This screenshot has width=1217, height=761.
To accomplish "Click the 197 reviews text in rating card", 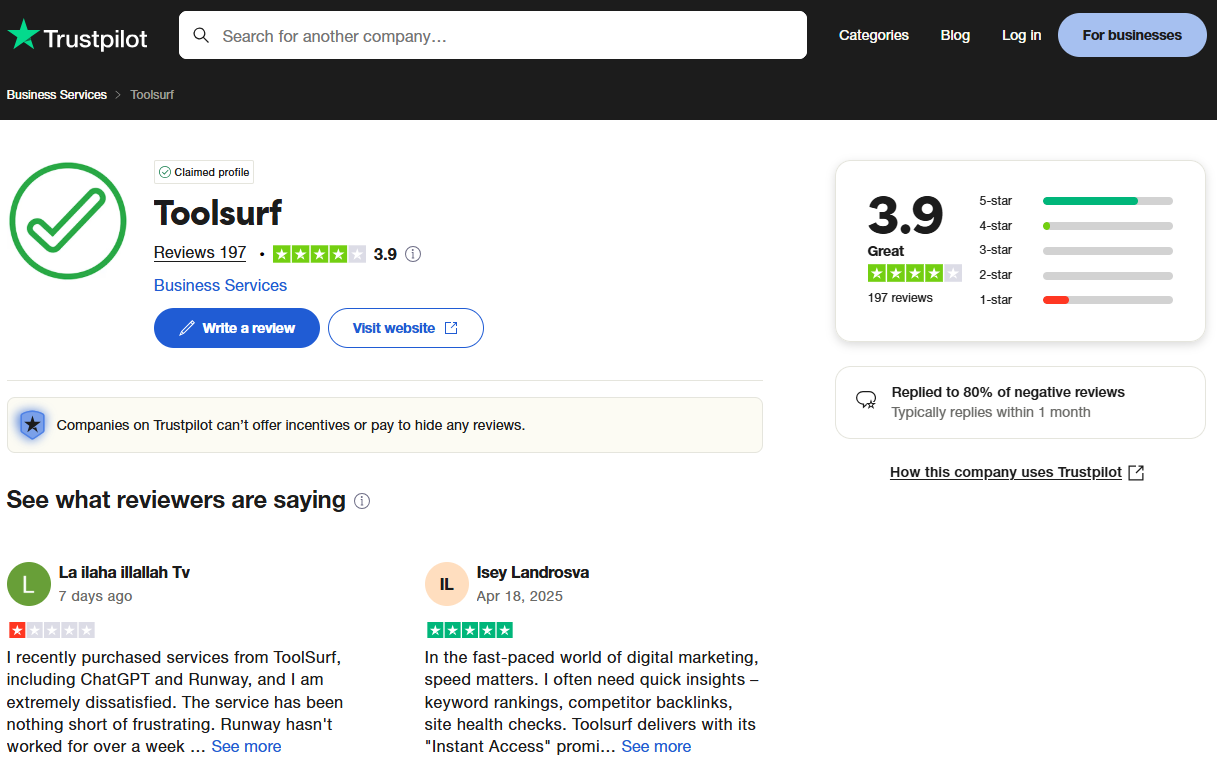I will pyautogui.click(x=900, y=298).
